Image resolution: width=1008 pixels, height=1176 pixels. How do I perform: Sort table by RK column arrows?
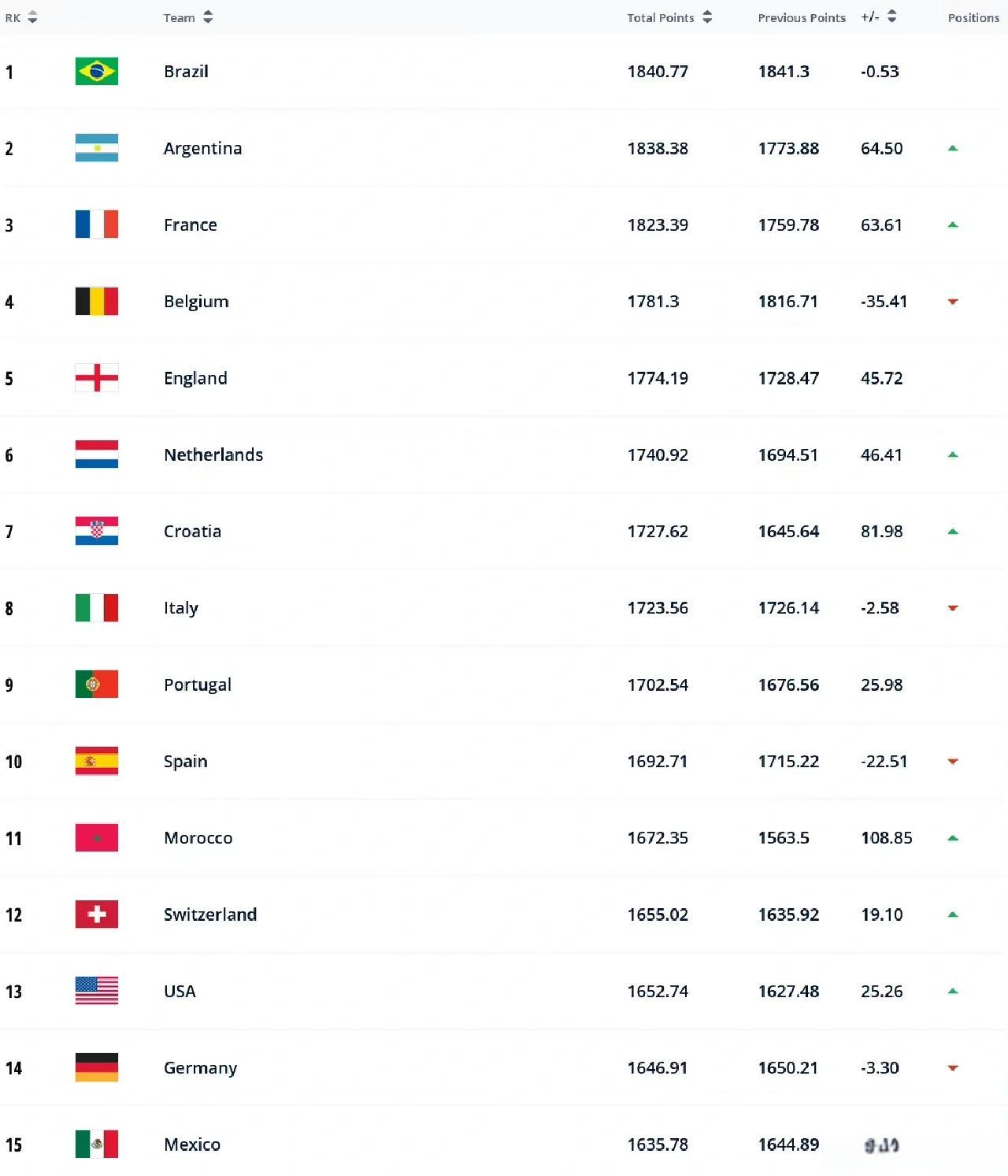click(x=32, y=17)
